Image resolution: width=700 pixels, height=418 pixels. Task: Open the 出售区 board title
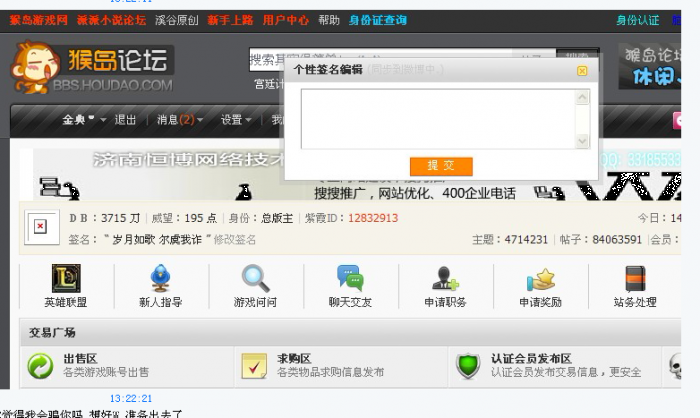click(x=80, y=359)
